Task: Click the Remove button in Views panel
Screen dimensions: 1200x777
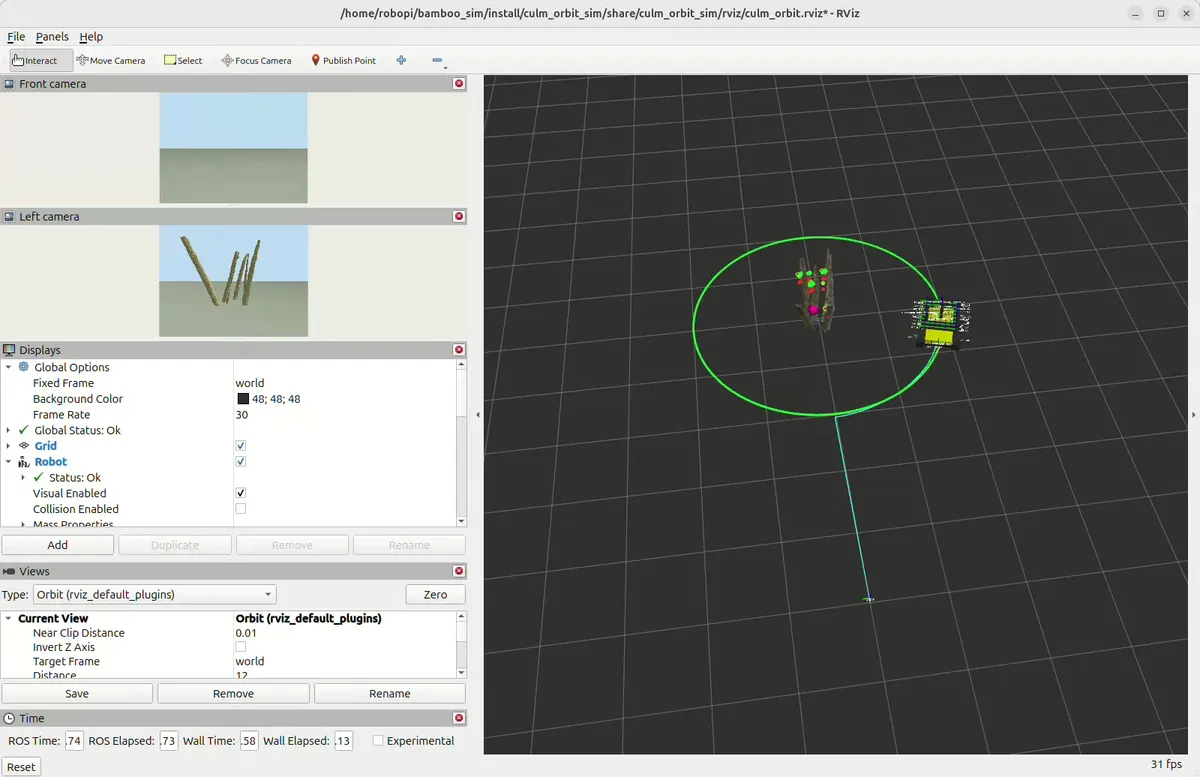Action: tap(233, 693)
